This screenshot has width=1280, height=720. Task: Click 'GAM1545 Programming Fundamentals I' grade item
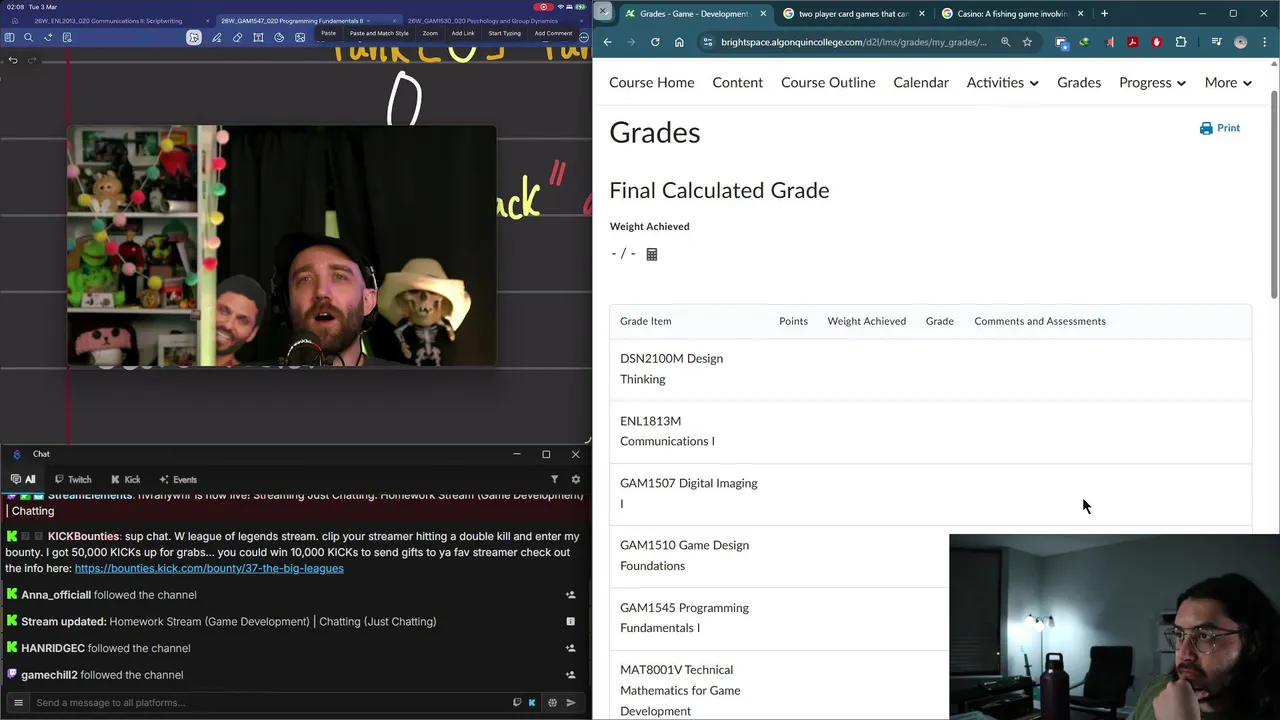[x=684, y=617]
